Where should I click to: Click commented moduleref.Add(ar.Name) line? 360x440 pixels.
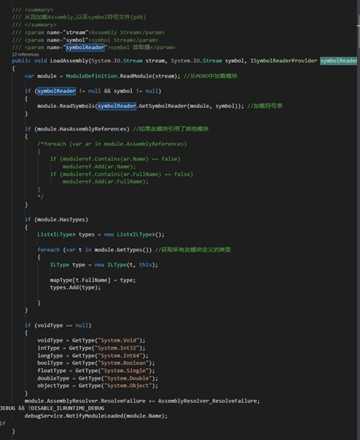point(99,166)
